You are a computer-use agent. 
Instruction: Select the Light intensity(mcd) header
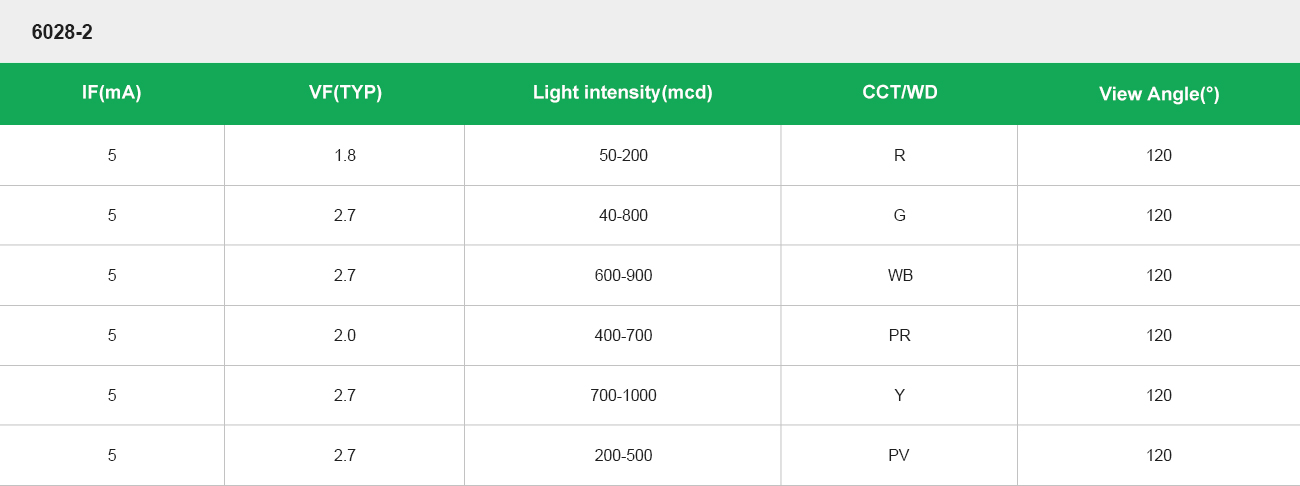tap(622, 93)
